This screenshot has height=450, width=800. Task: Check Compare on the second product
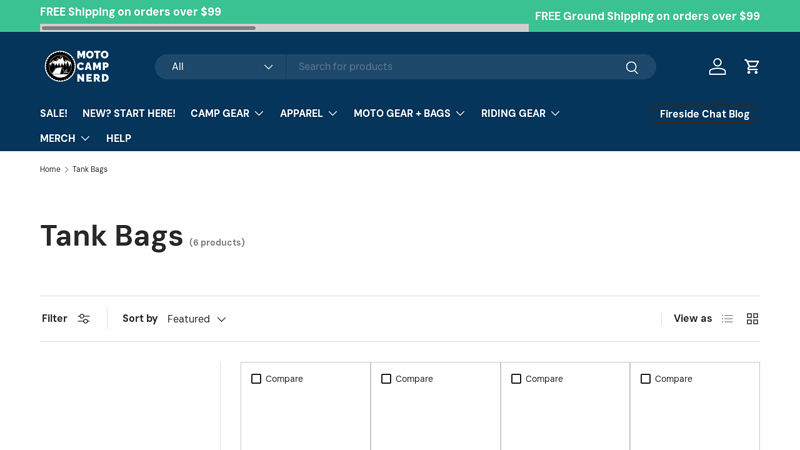click(386, 379)
